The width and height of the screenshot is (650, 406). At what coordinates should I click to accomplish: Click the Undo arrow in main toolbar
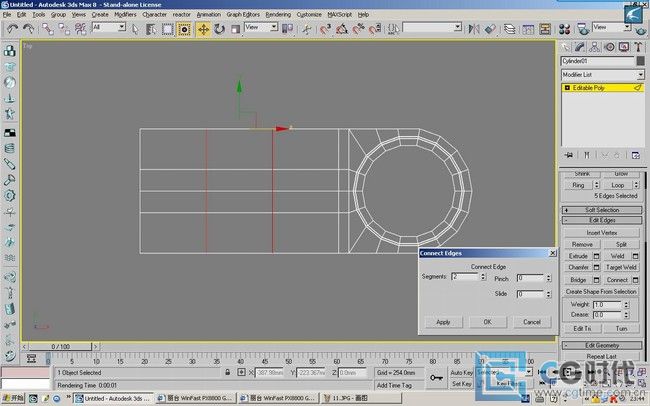tap(12, 29)
